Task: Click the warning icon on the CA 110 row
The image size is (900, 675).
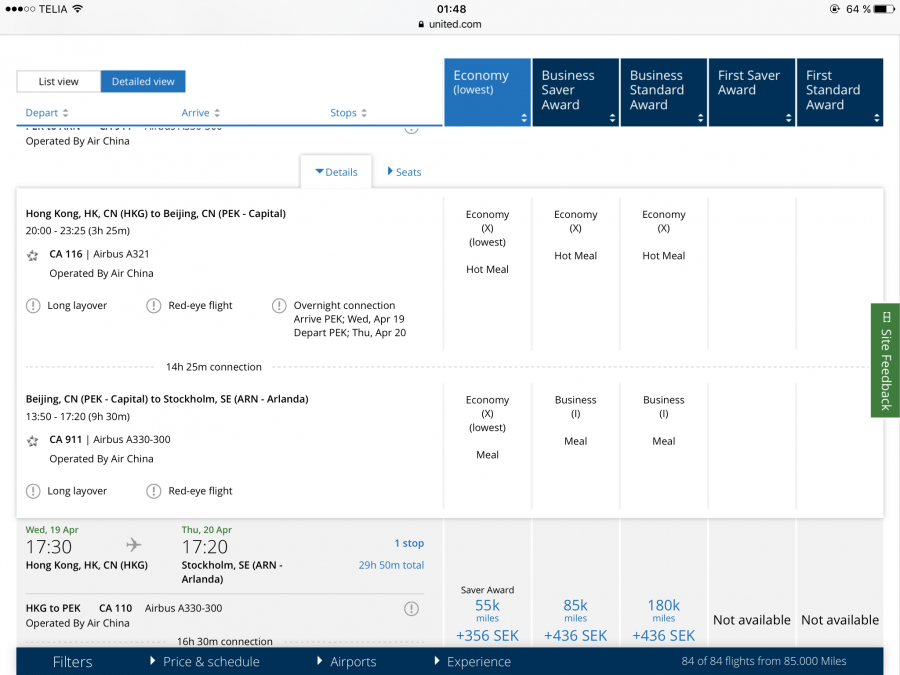Action: [411, 609]
